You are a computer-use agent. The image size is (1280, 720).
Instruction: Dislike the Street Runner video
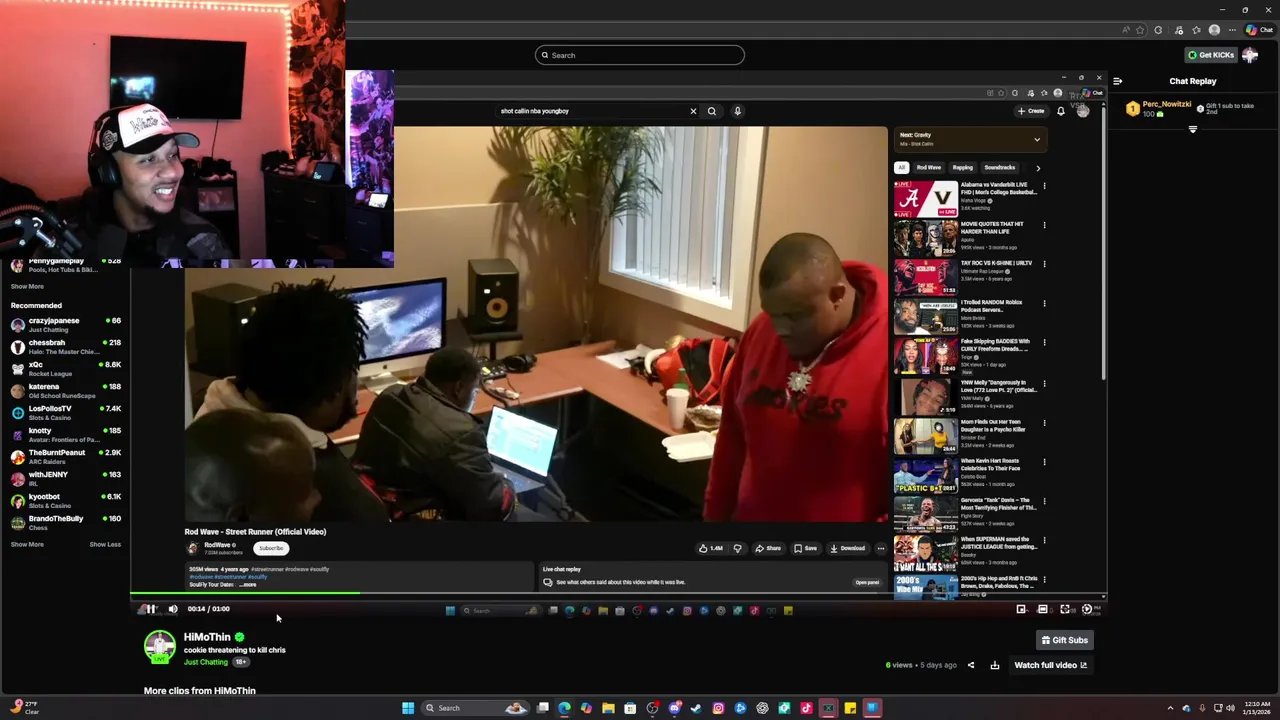point(738,548)
